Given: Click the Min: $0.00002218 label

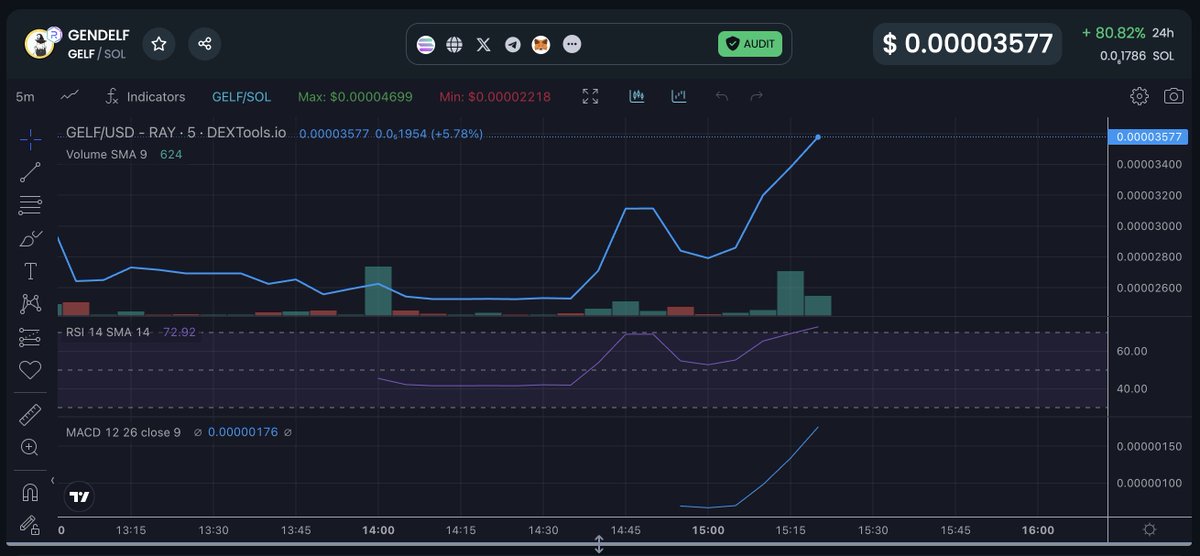Looking at the screenshot, I should pos(495,97).
